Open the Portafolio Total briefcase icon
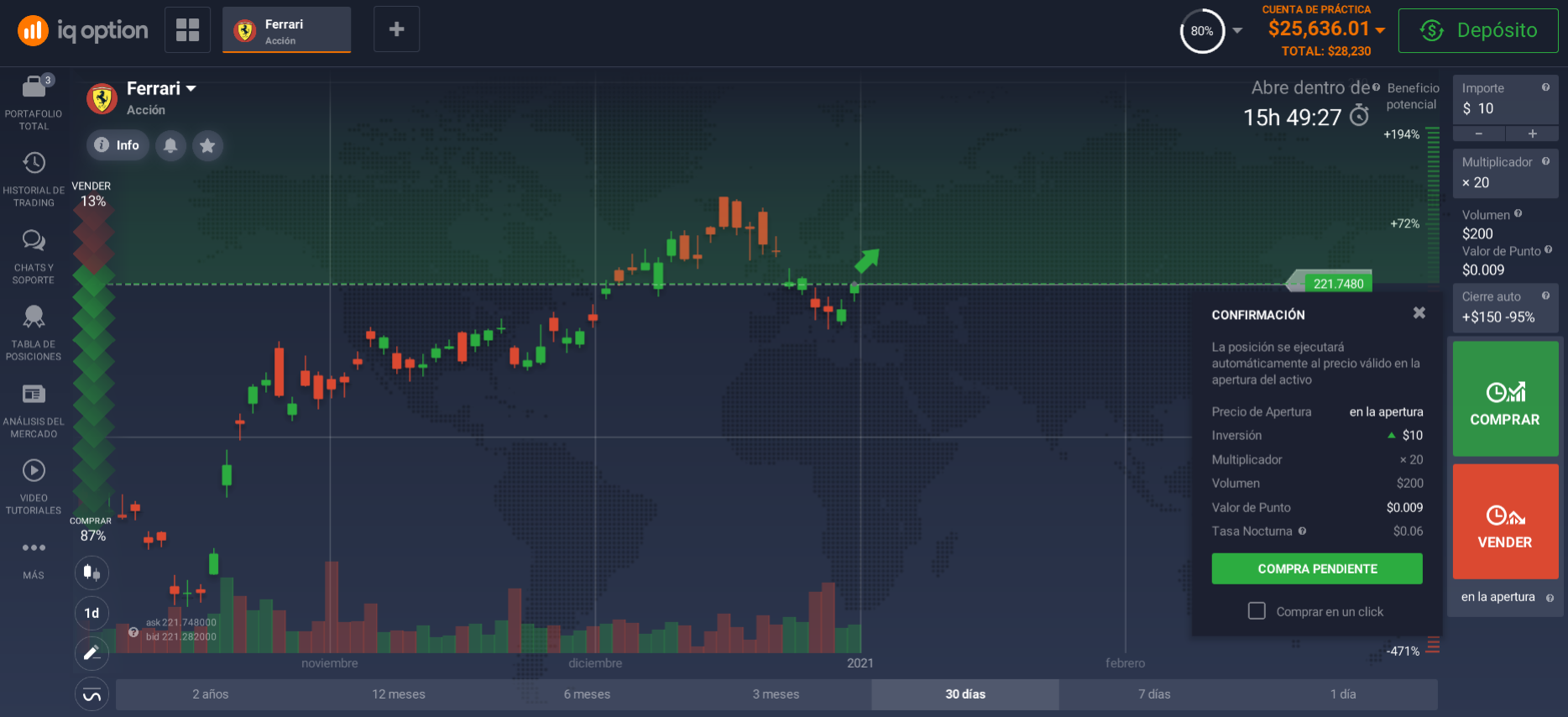 pos(34,86)
